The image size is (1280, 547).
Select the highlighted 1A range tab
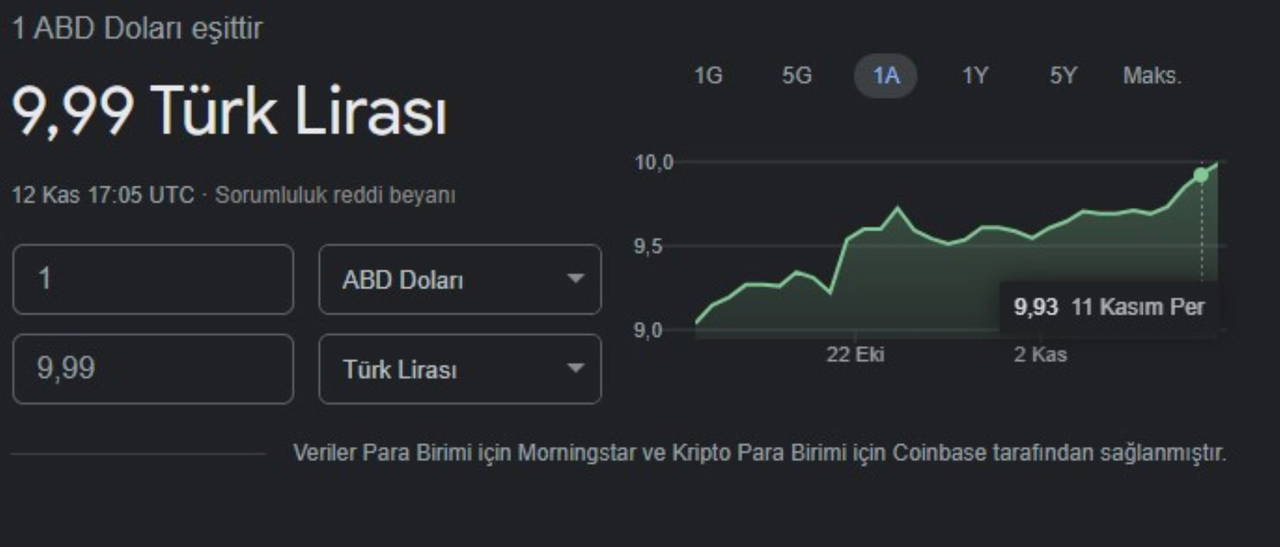tap(885, 76)
